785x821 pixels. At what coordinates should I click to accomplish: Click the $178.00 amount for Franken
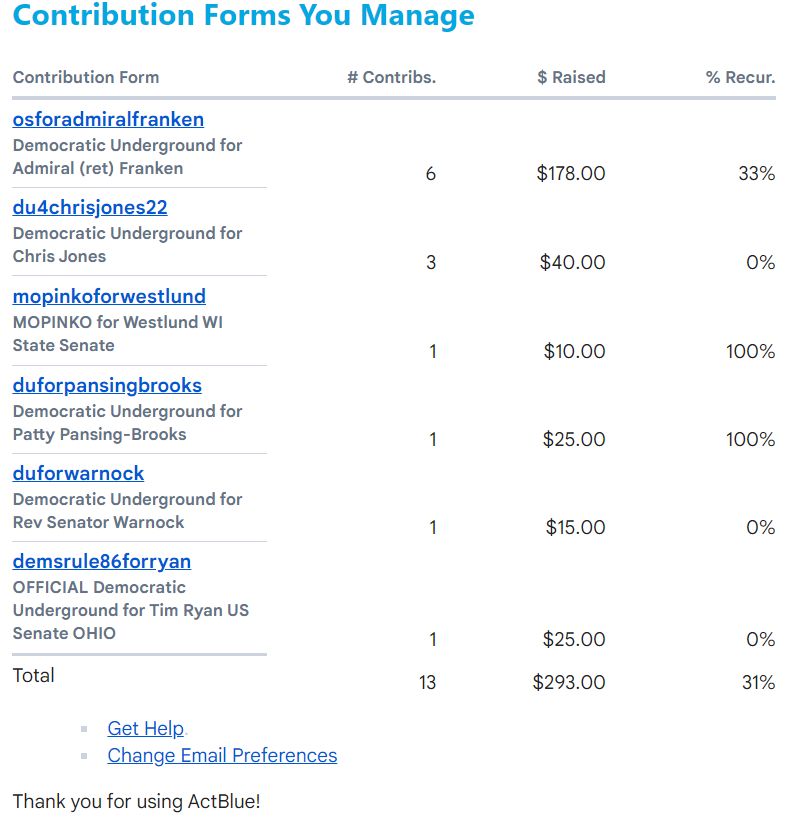[x=571, y=174]
